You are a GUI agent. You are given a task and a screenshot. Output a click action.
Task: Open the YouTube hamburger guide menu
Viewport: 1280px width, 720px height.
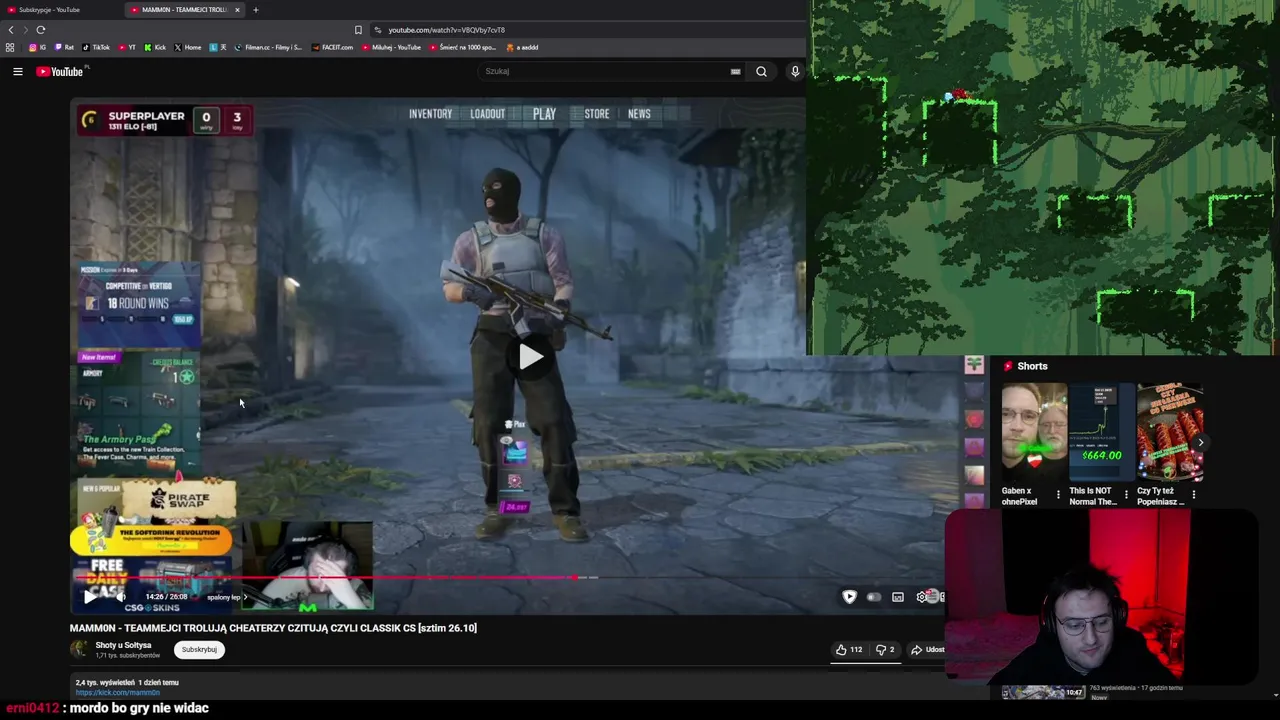(17, 71)
